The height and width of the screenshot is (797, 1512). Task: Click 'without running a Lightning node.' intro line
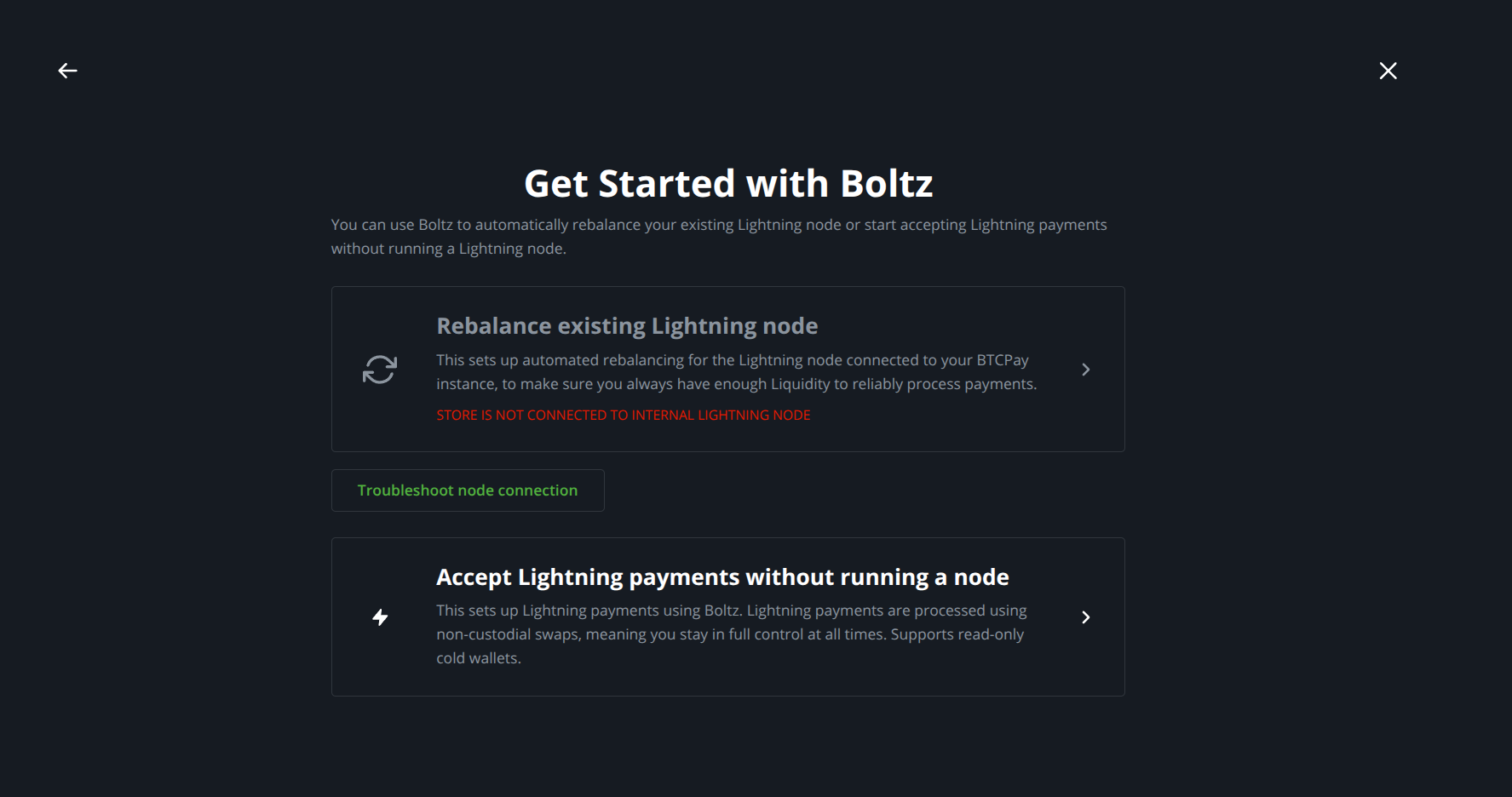pos(448,249)
